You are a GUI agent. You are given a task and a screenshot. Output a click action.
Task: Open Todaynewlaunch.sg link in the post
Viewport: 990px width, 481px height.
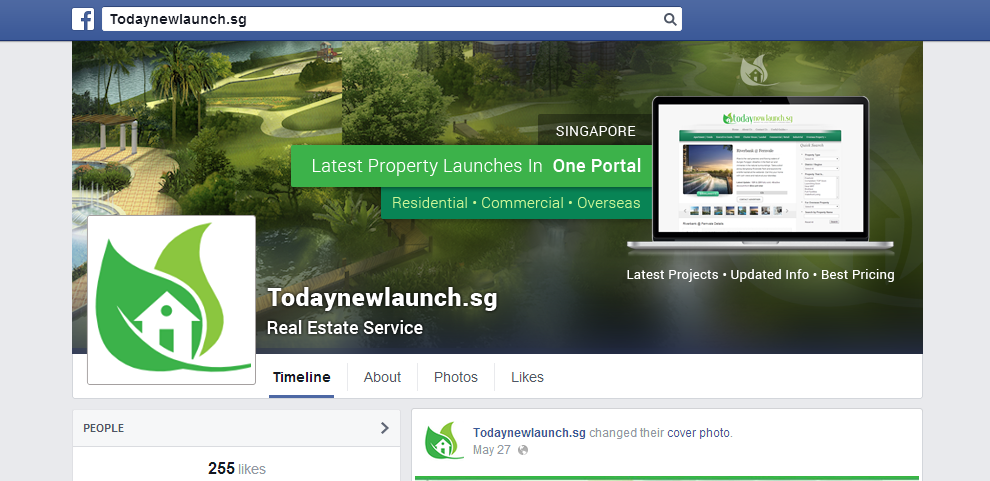pos(529,433)
